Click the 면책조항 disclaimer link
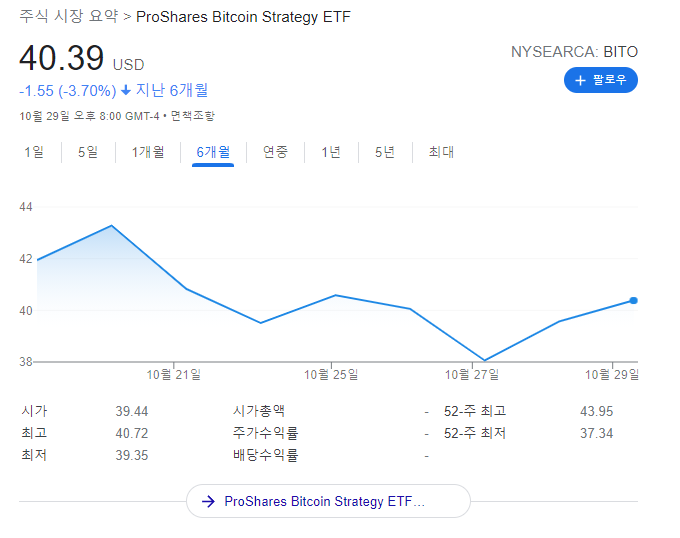680x538 pixels. click(x=193, y=116)
